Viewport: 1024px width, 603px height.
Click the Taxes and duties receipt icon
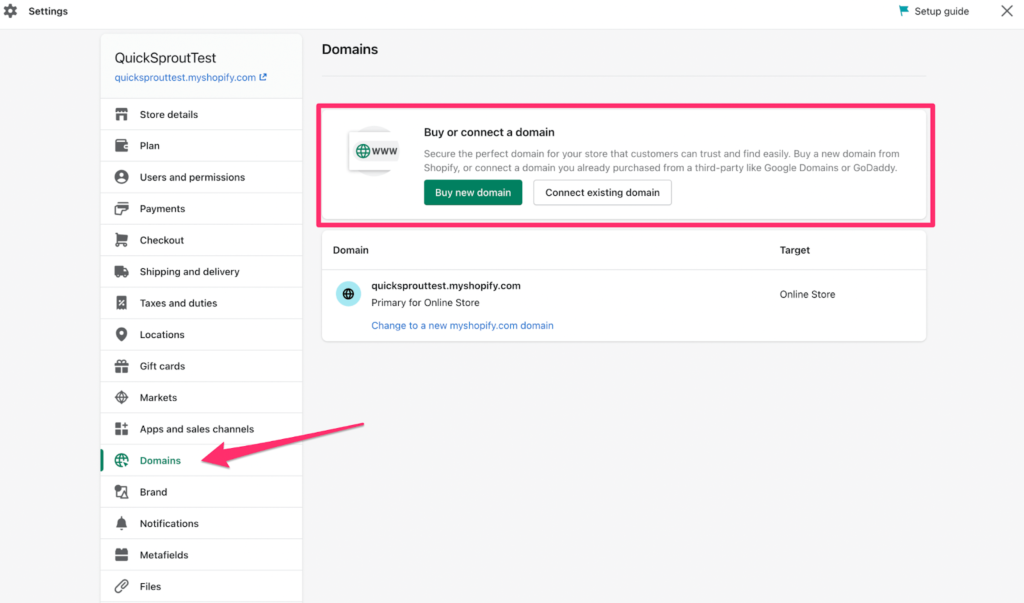click(x=121, y=302)
